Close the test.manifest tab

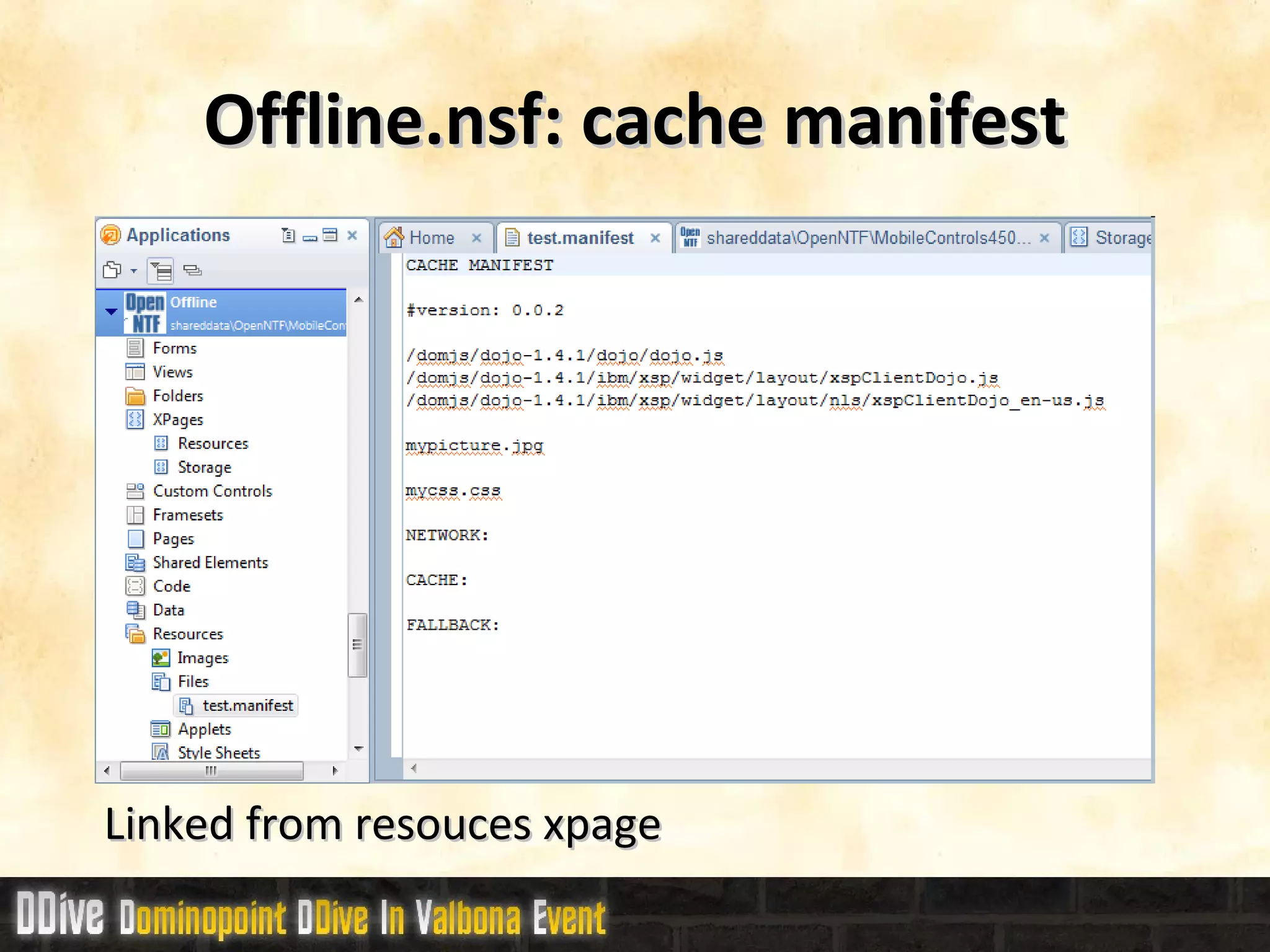[655, 238]
